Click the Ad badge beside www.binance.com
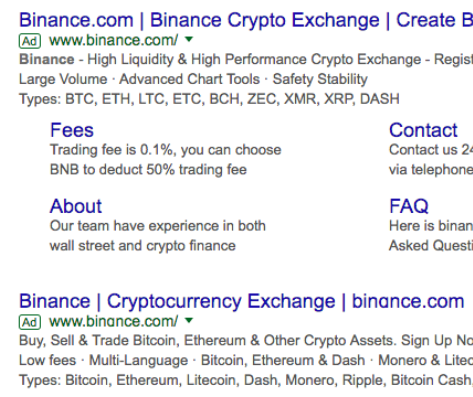The width and height of the screenshot is (473, 397). 30,41
